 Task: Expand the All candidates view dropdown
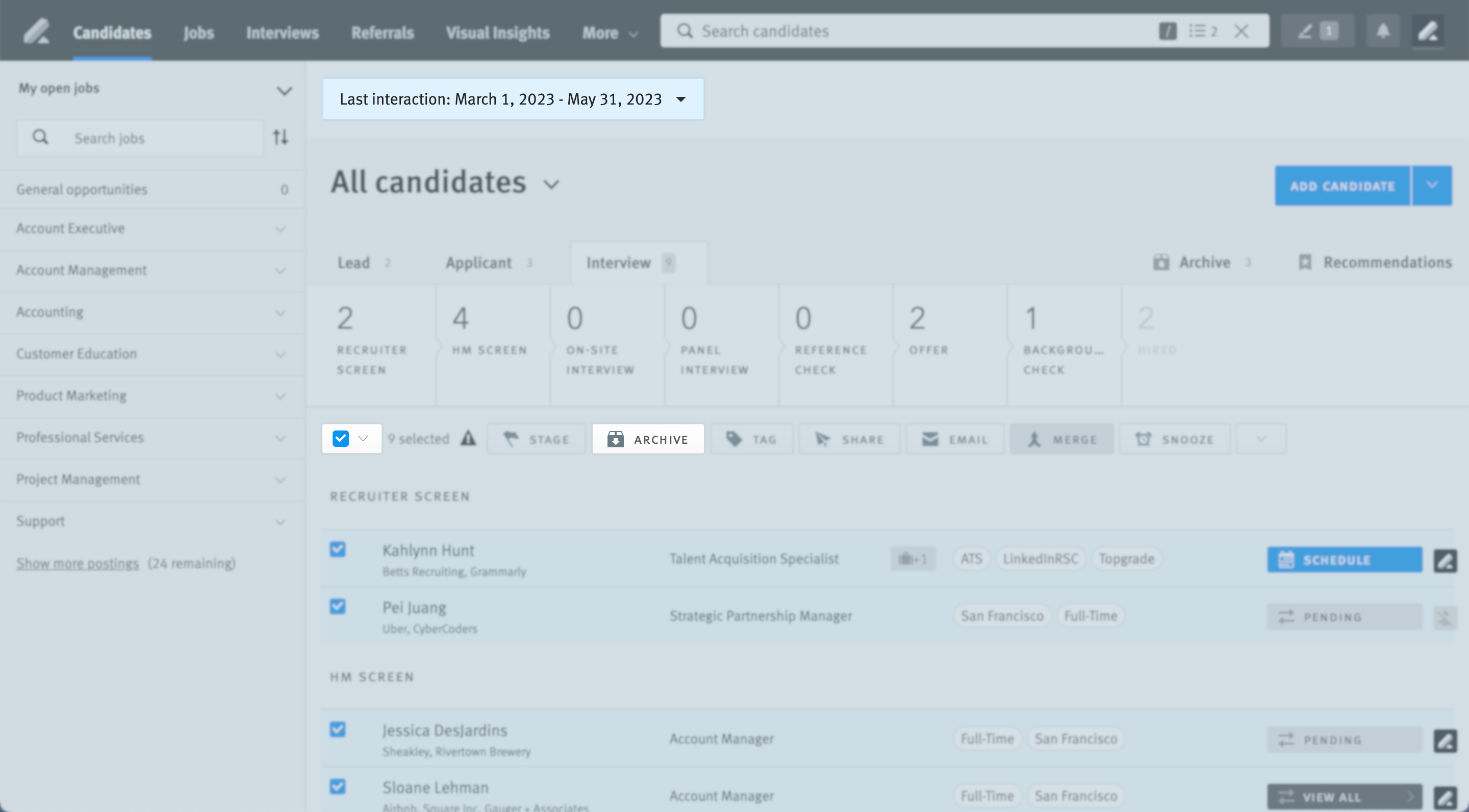point(551,184)
